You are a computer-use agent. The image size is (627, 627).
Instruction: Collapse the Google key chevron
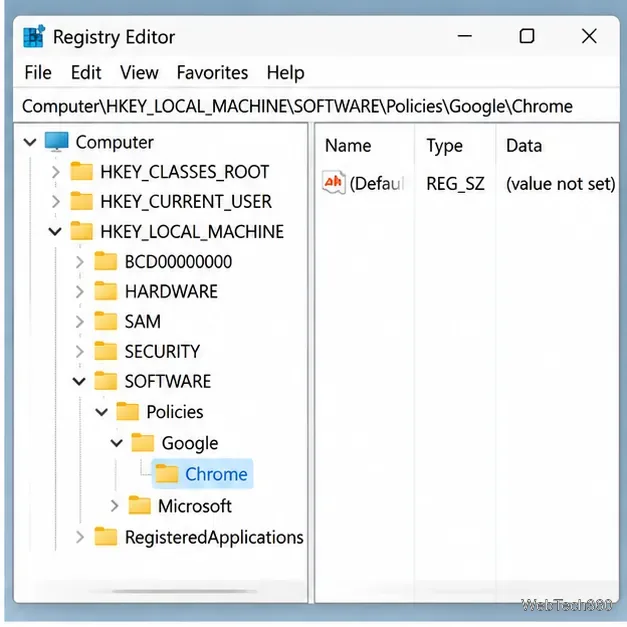click(x=116, y=443)
